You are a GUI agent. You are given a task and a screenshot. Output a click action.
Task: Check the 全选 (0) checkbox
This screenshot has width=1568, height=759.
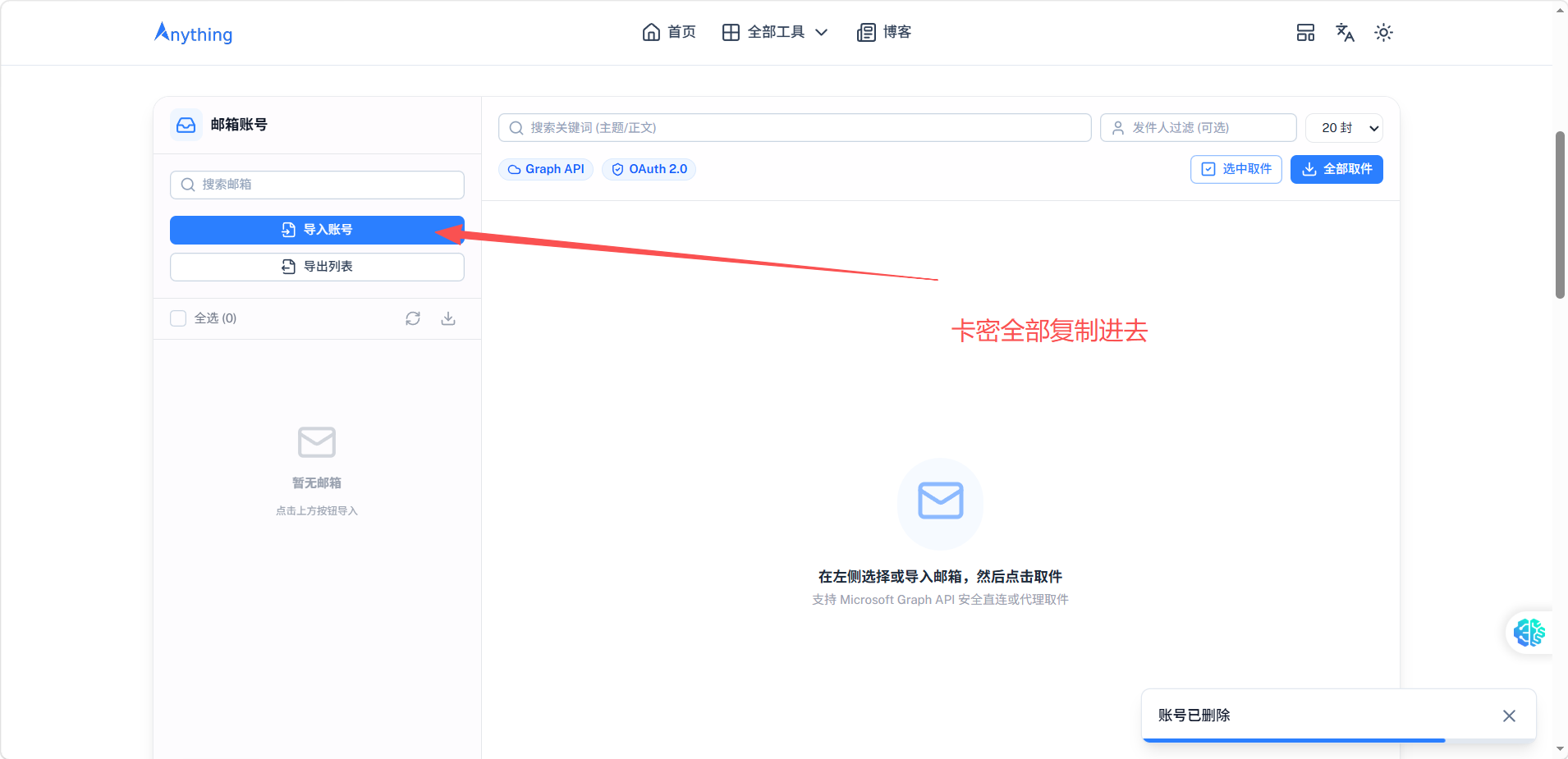click(178, 318)
